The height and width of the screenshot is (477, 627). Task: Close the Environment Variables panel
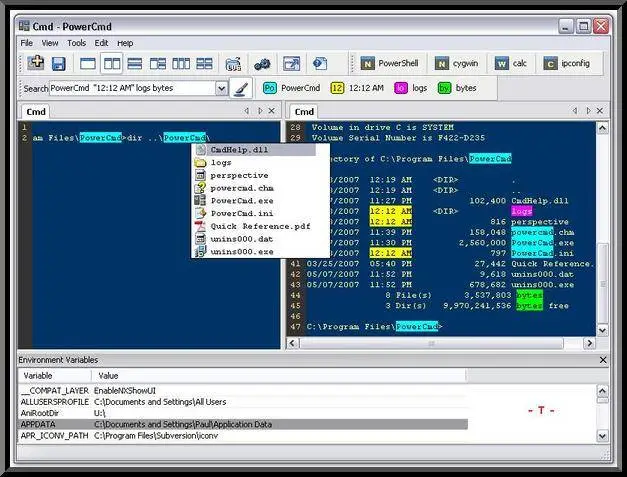[x=602, y=359]
